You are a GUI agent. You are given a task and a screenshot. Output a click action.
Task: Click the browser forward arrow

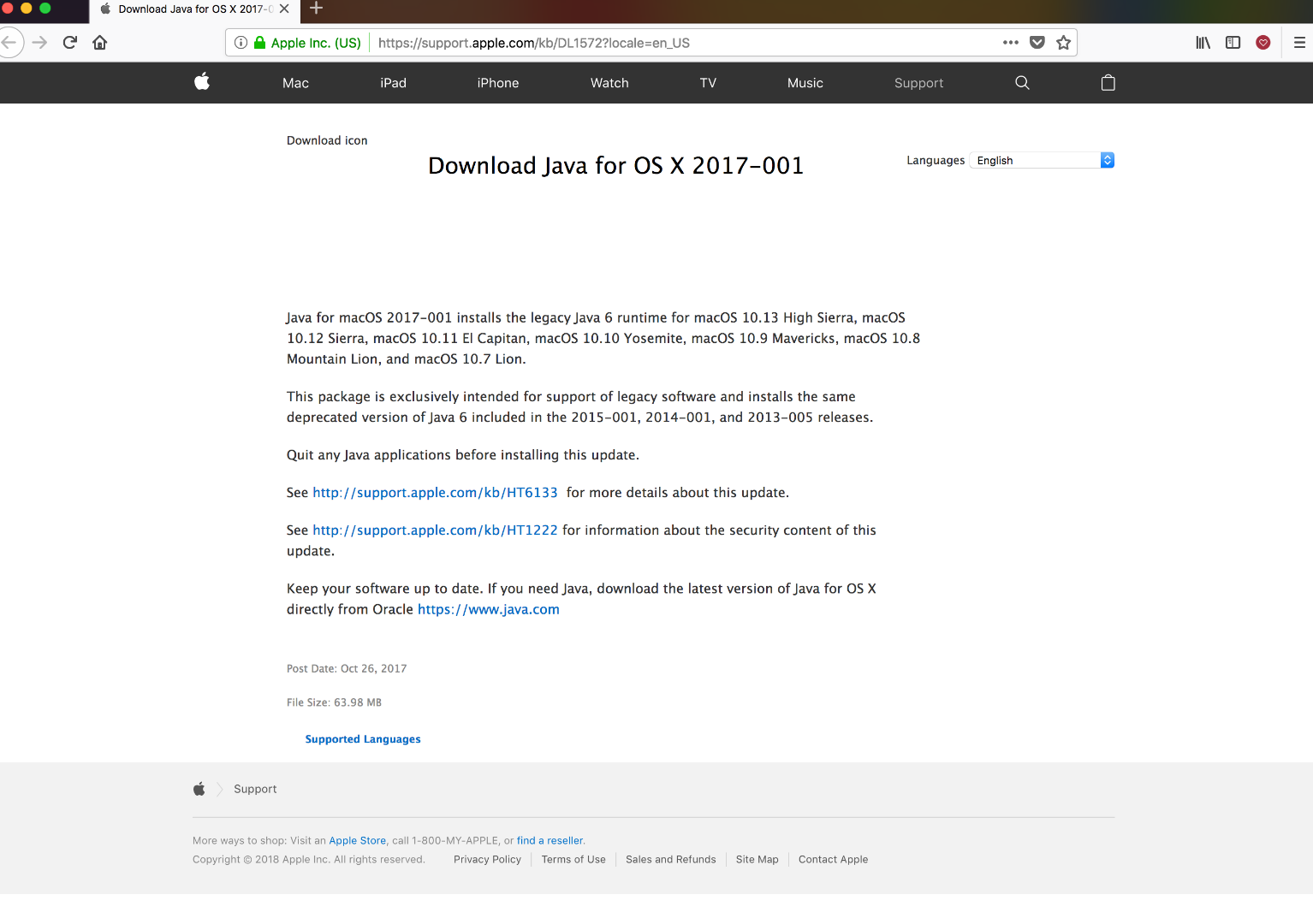coord(40,43)
